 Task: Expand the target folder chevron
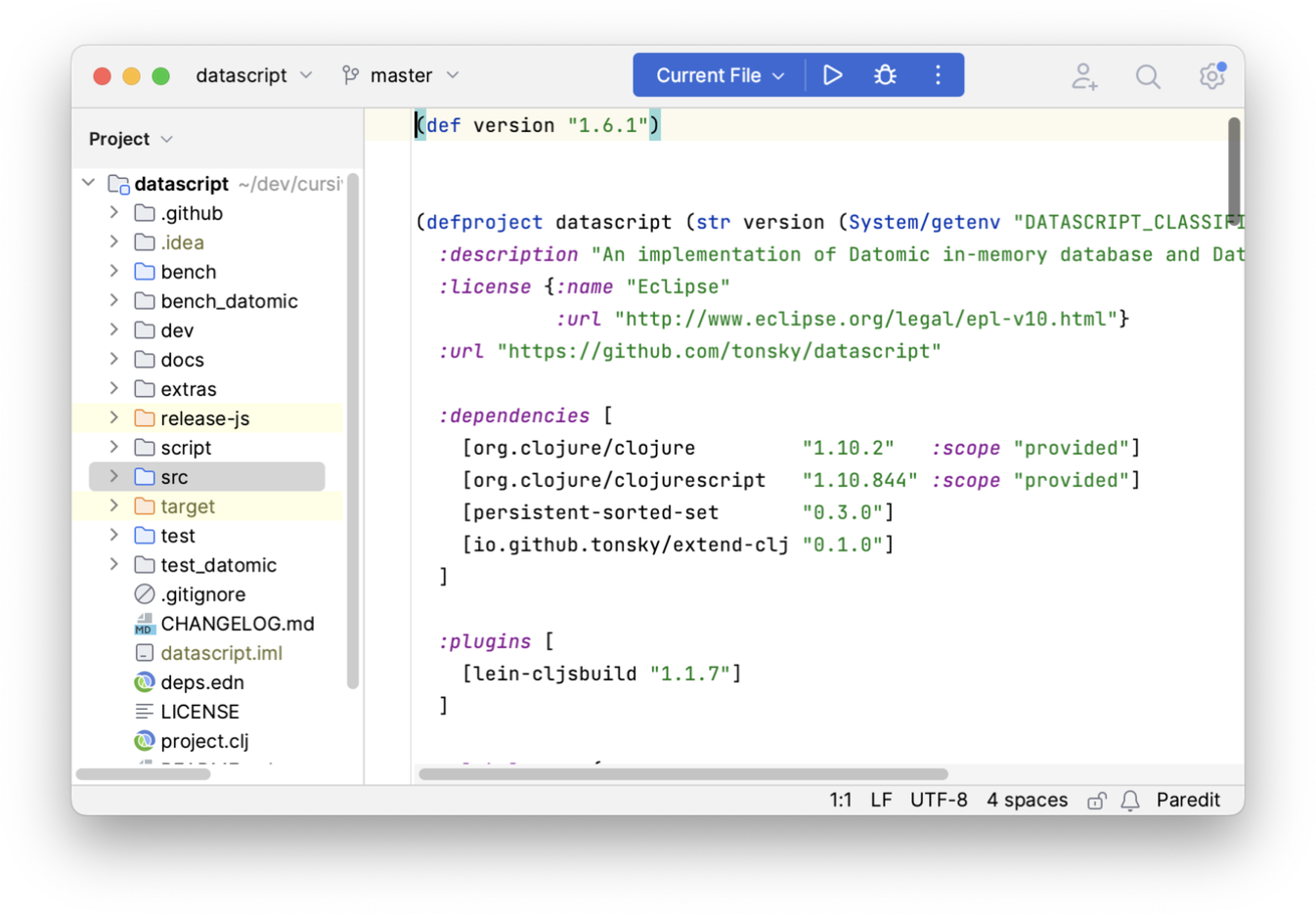114,505
